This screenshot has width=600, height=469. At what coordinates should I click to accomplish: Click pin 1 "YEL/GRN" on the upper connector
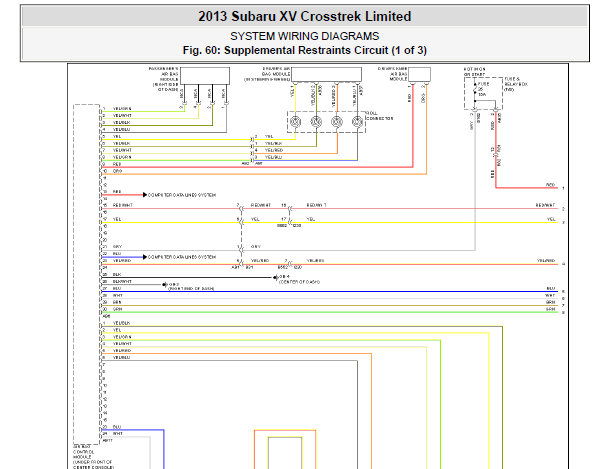(x=122, y=109)
